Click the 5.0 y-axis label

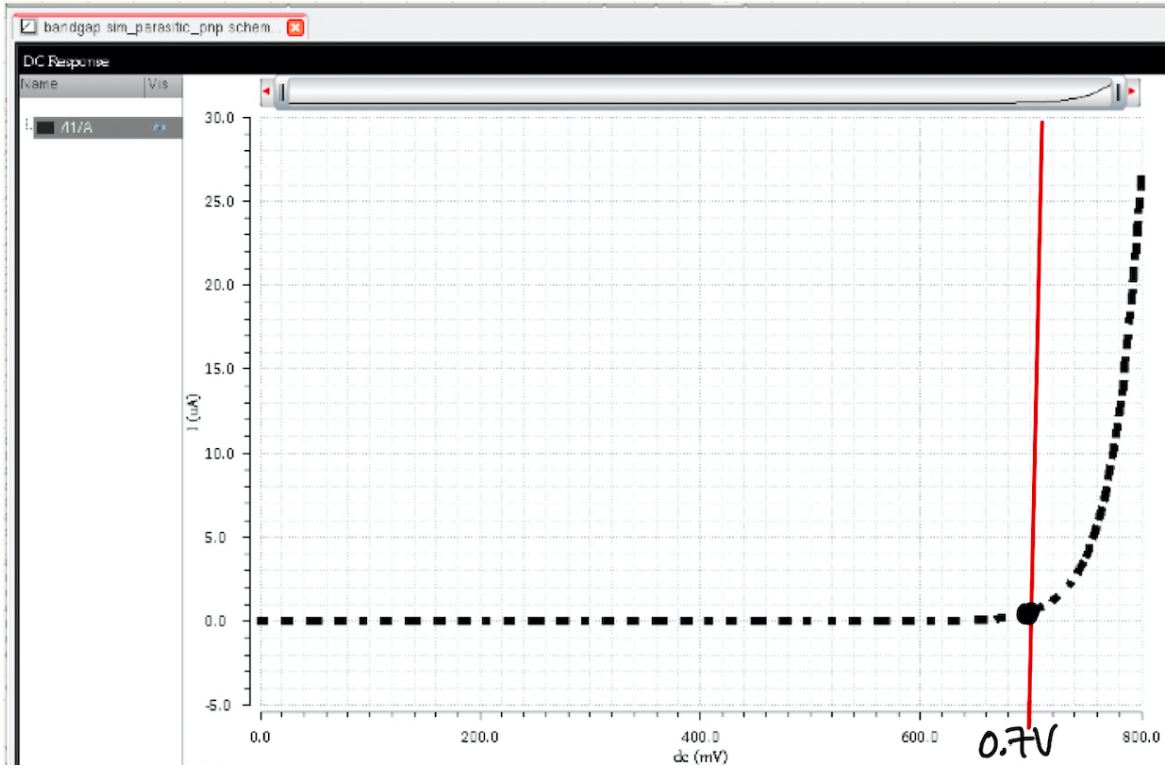(x=215, y=538)
